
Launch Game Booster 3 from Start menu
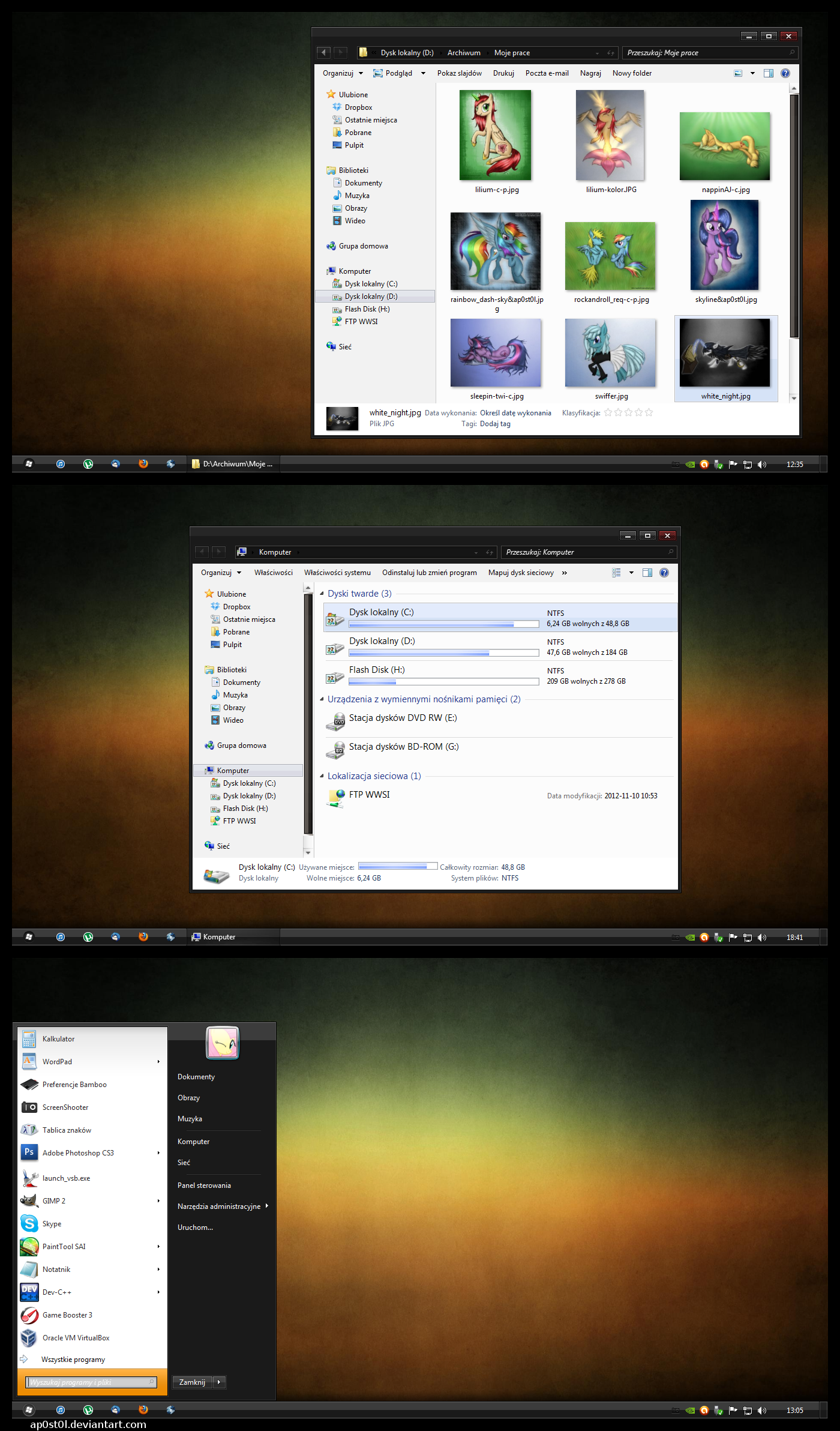[92, 1315]
